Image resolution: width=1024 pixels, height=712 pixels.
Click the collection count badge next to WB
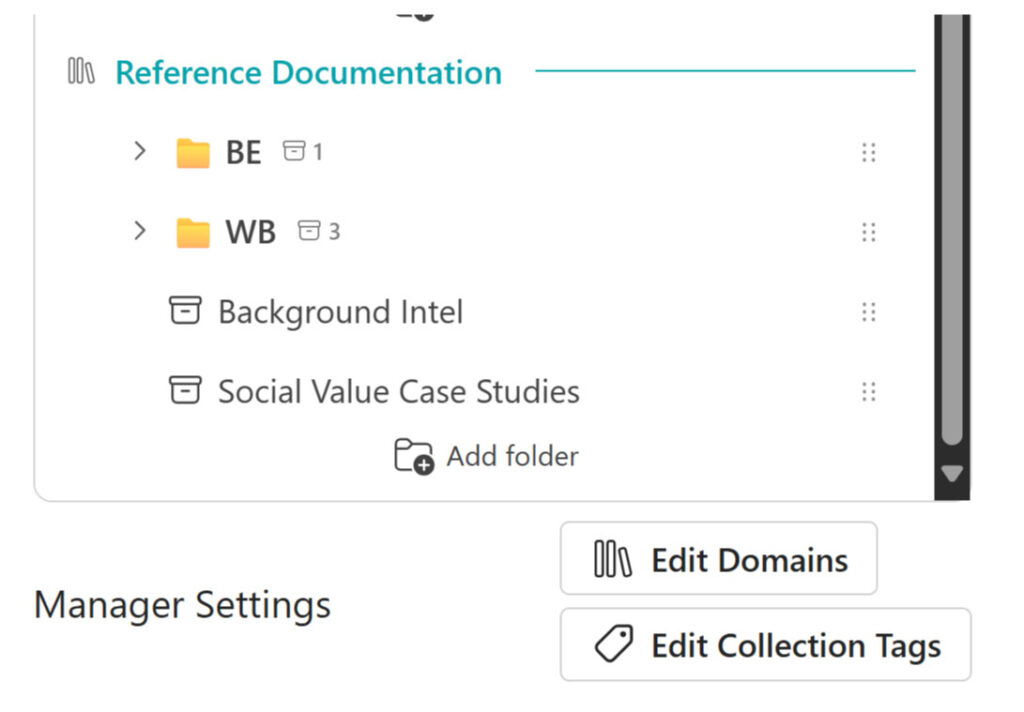[x=319, y=232]
